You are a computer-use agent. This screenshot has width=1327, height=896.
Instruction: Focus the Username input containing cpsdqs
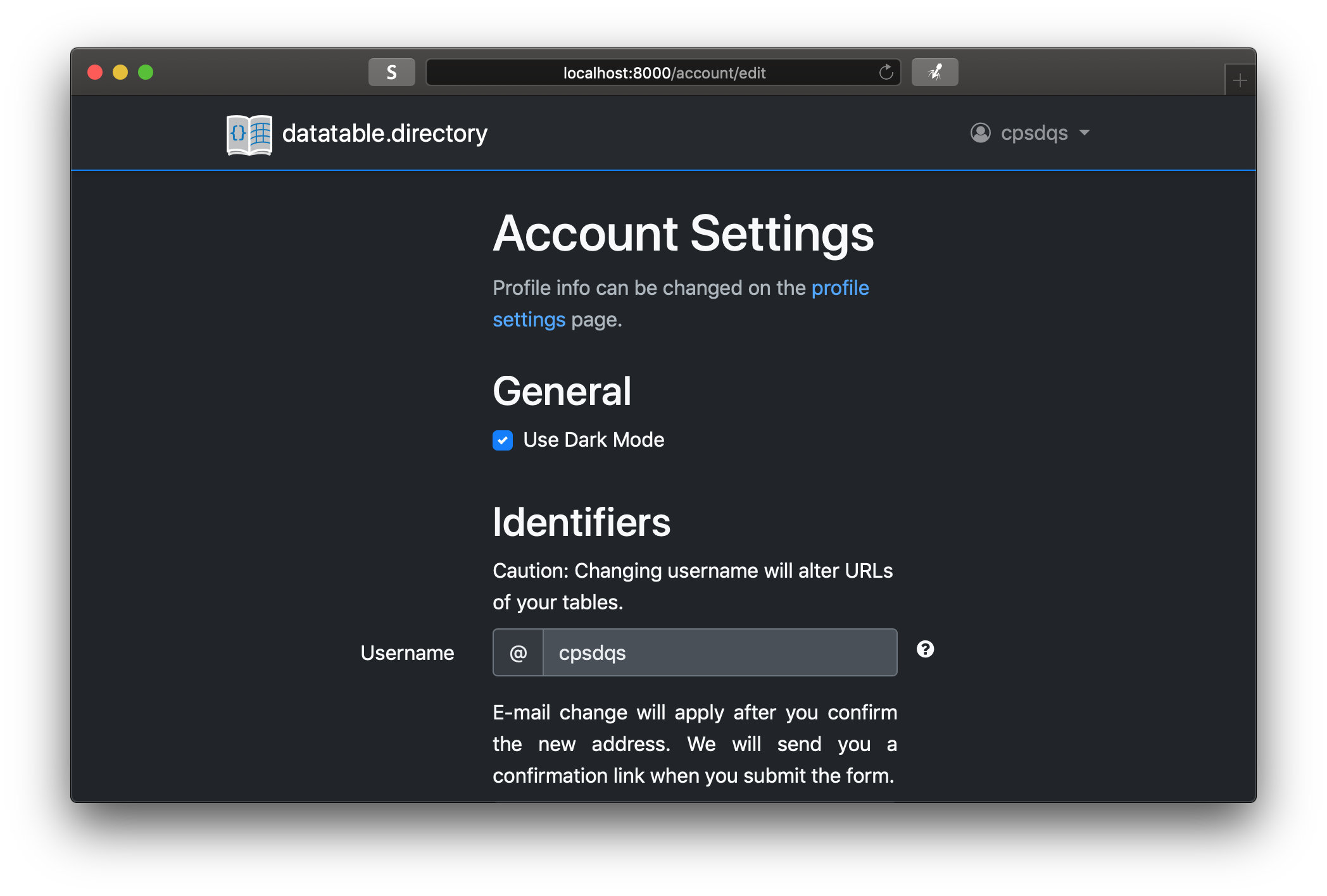(719, 653)
